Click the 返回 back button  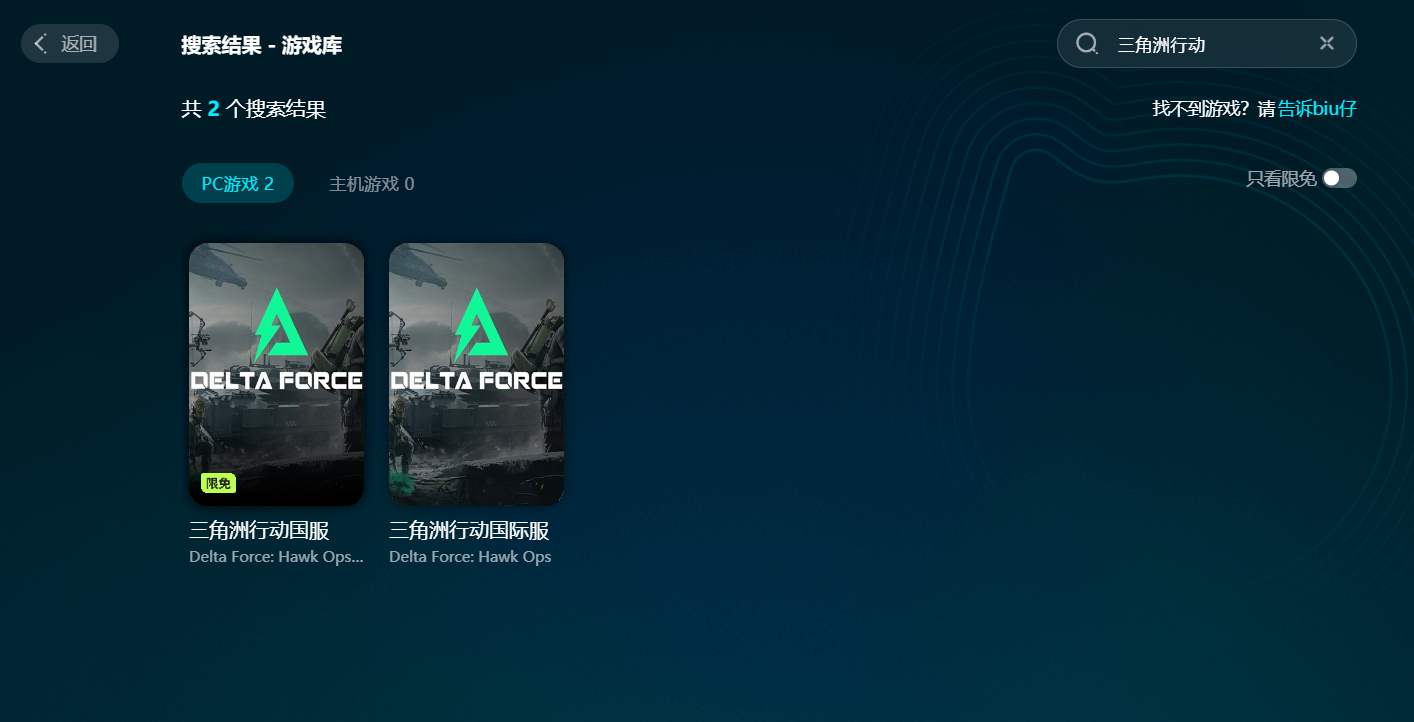(x=70, y=44)
